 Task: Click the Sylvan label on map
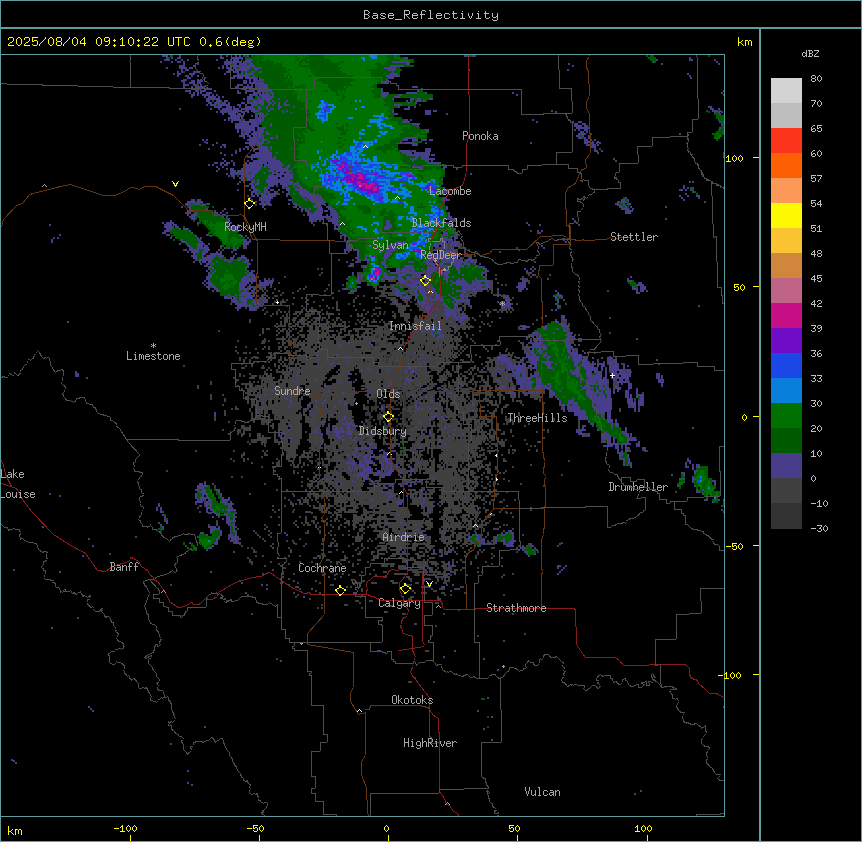(x=390, y=245)
